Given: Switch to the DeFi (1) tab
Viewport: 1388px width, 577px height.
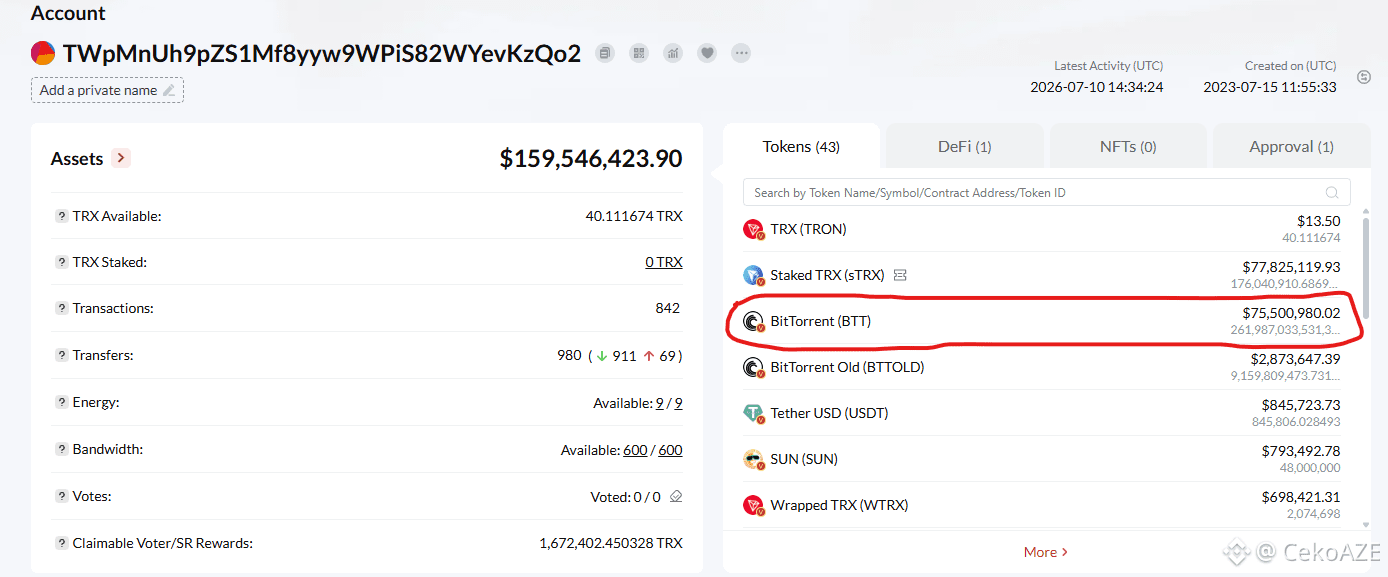Looking at the screenshot, I should (x=965, y=147).
